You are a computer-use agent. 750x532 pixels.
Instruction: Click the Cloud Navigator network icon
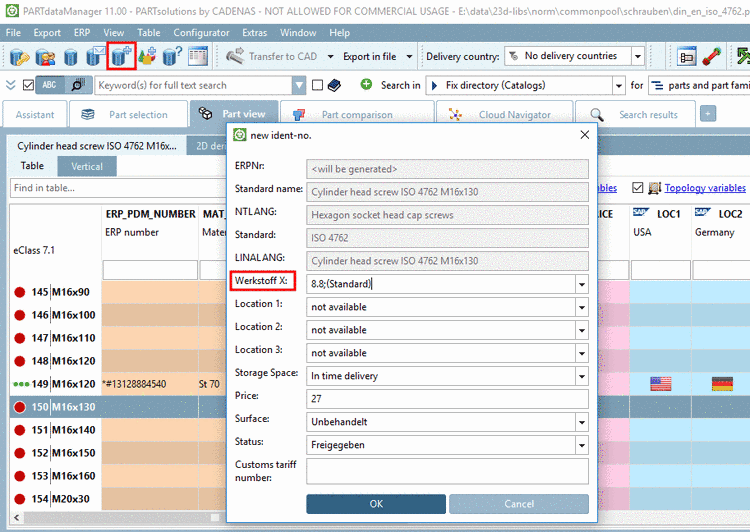pos(455,115)
